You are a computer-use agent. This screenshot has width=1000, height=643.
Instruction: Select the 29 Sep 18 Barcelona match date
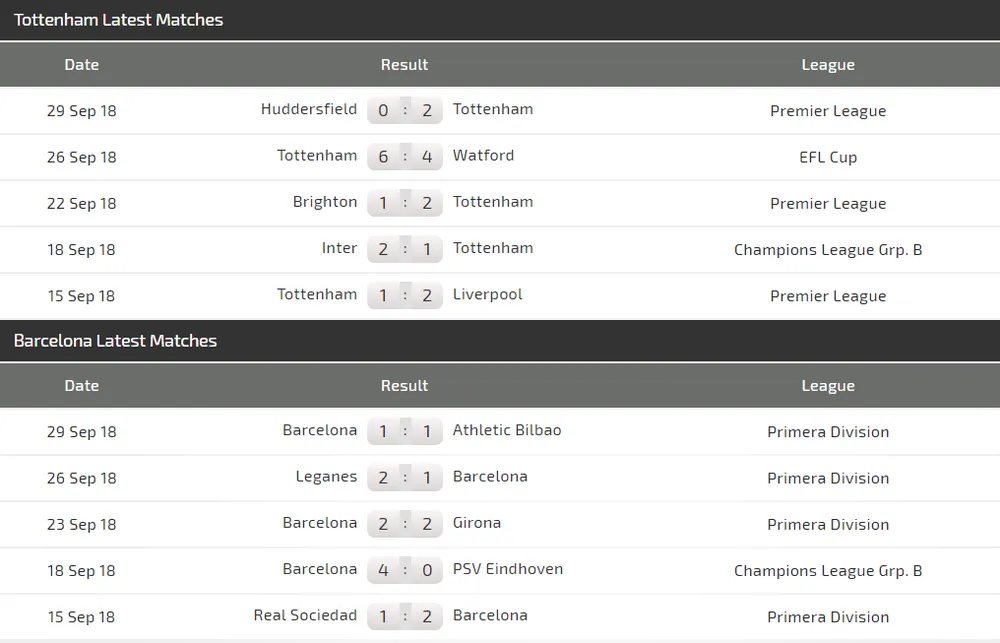81,432
